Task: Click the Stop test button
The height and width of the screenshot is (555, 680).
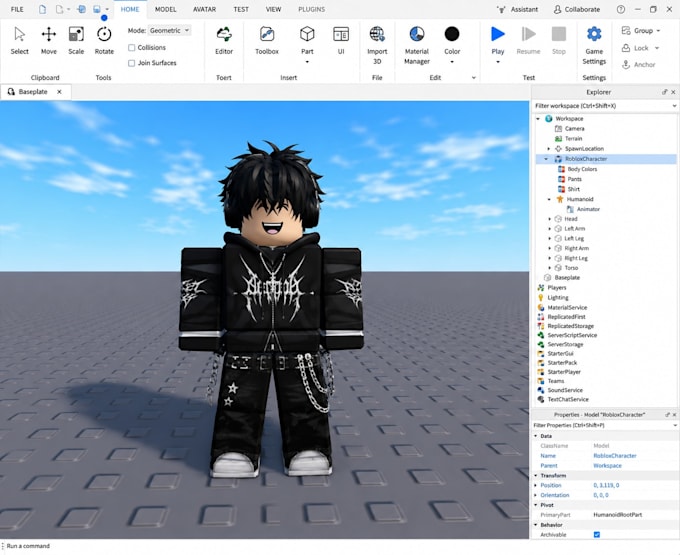Action: [x=559, y=41]
